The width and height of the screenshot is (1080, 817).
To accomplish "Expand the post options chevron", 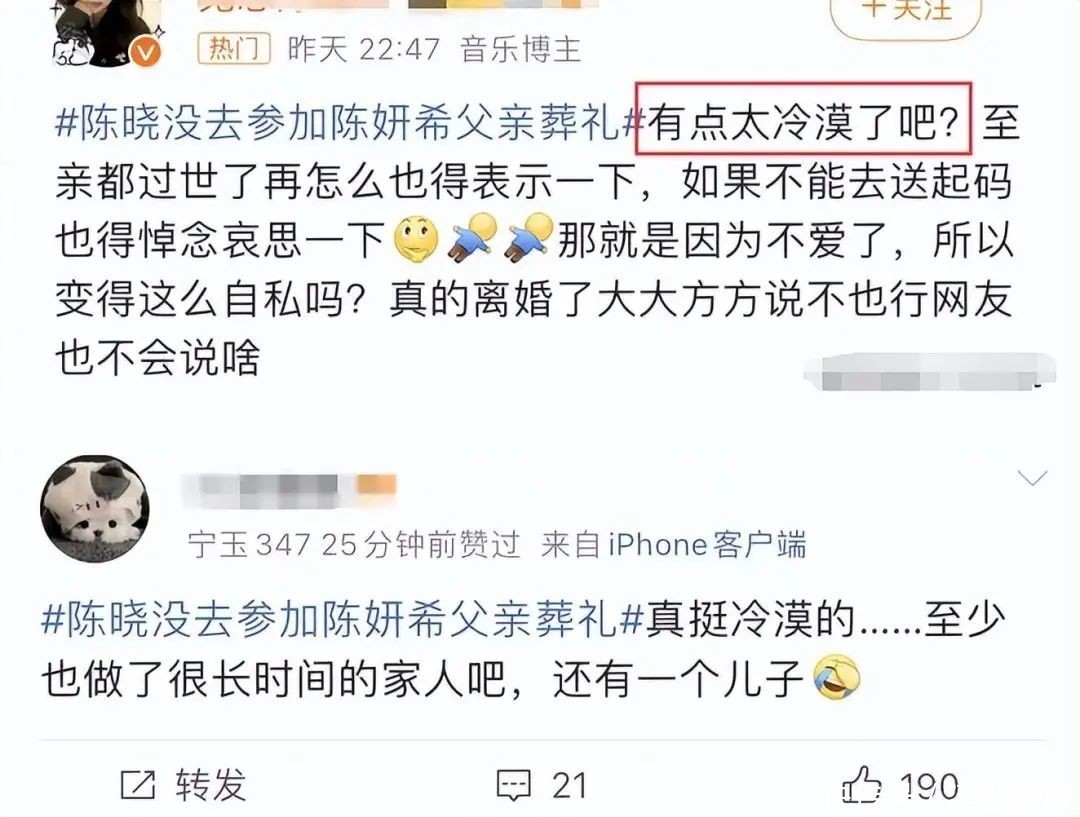I will pyautogui.click(x=1032, y=477).
